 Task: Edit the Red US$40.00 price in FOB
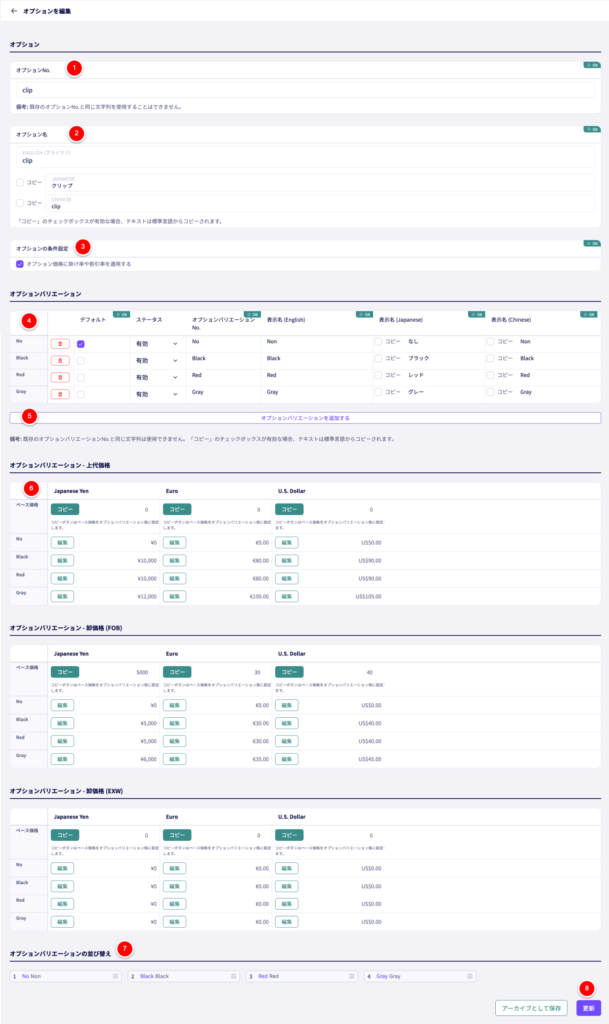click(287, 741)
